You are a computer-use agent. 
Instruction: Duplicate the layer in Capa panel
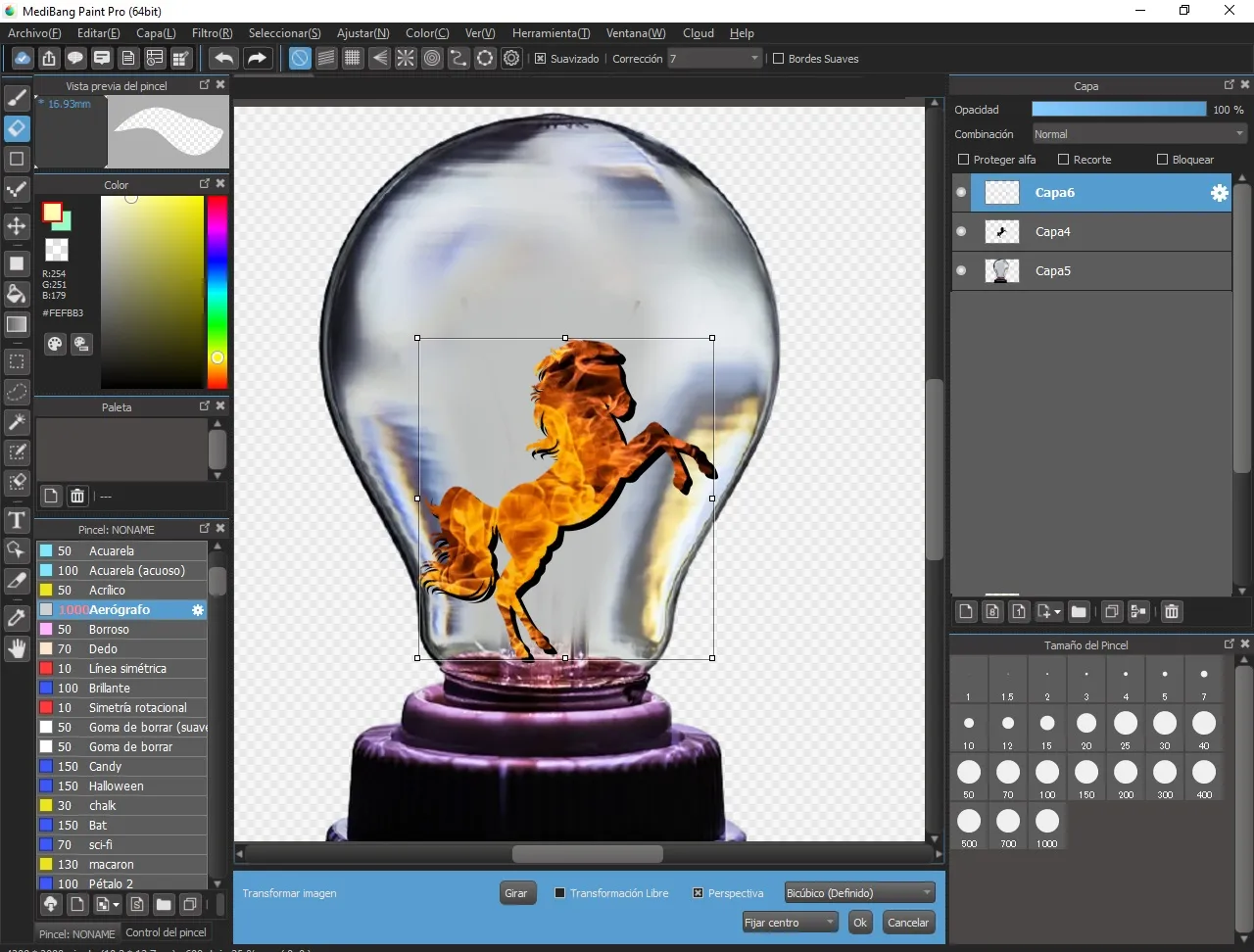tap(1111, 612)
